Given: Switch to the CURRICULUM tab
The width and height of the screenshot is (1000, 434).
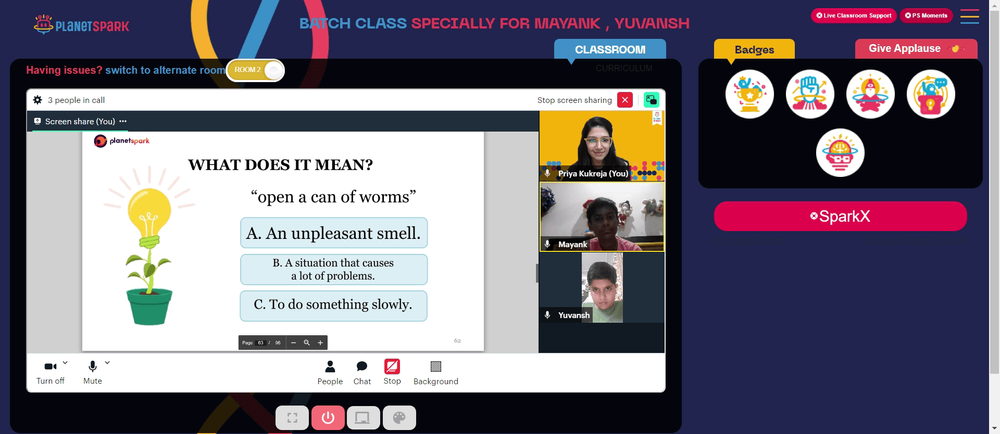Looking at the screenshot, I should (x=624, y=68).
